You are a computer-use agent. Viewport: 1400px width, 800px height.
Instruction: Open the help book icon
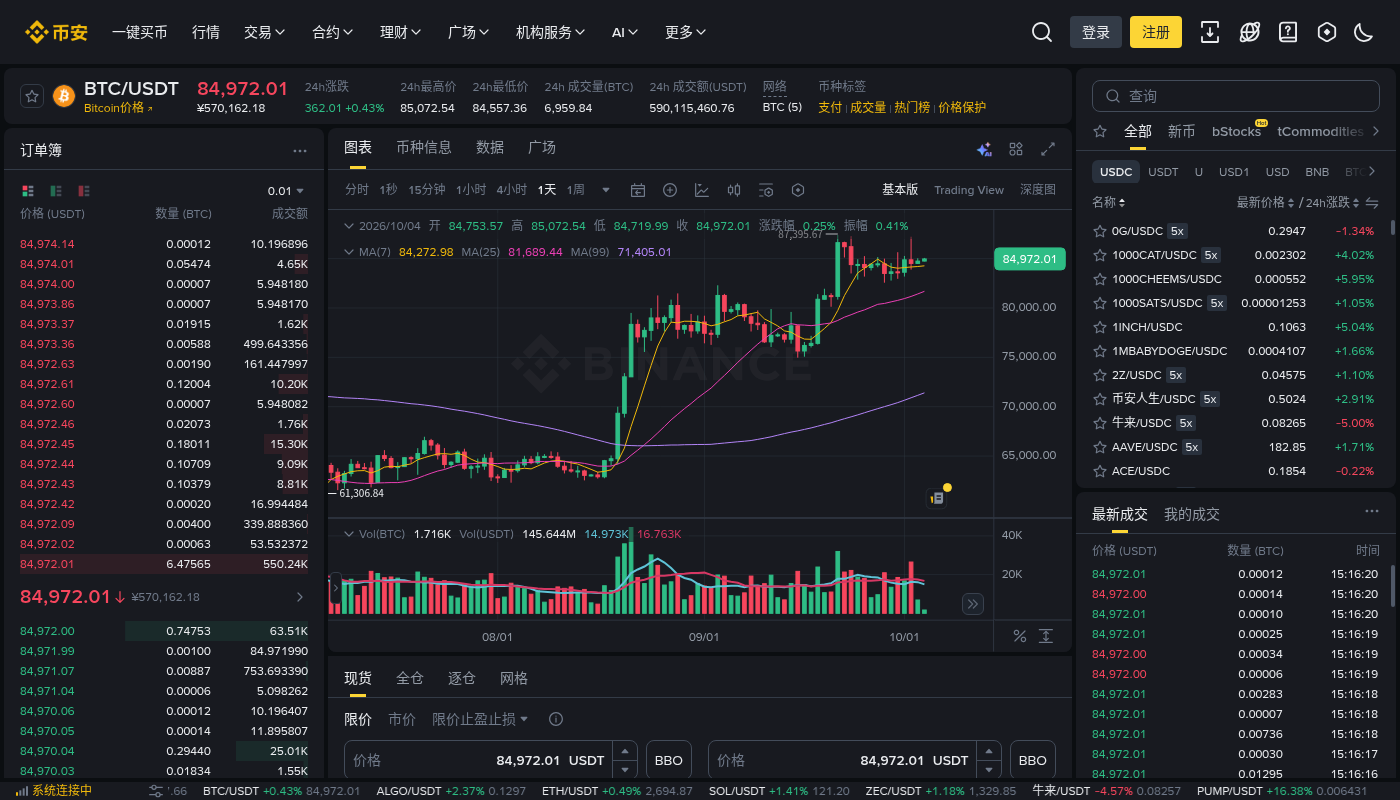coord(1288,32)
